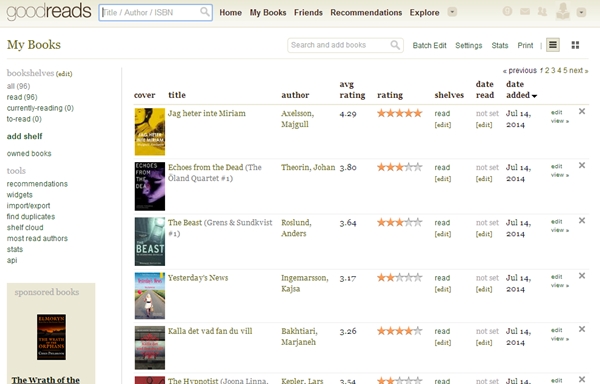Click the Print link
Viewport: 600px width, 384px height.
pyautogui.click(x=525, y=46)
